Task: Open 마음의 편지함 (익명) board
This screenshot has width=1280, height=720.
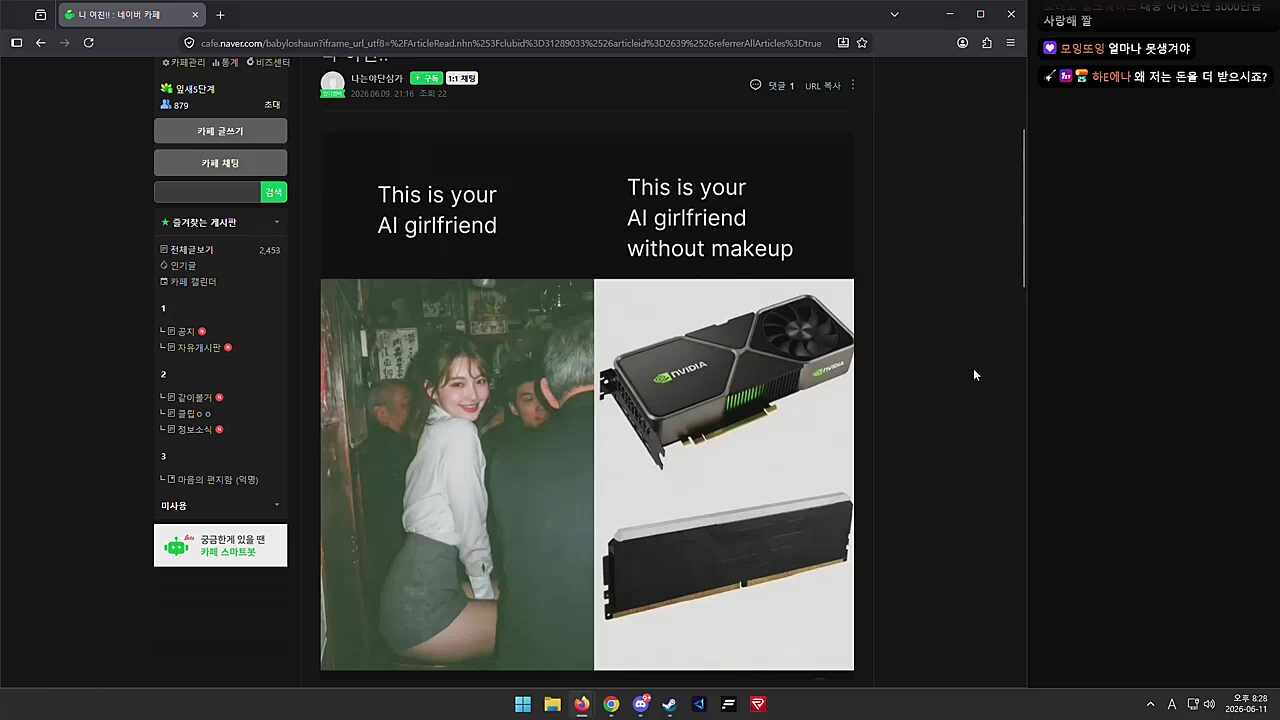Action: (x=217, y=480)
